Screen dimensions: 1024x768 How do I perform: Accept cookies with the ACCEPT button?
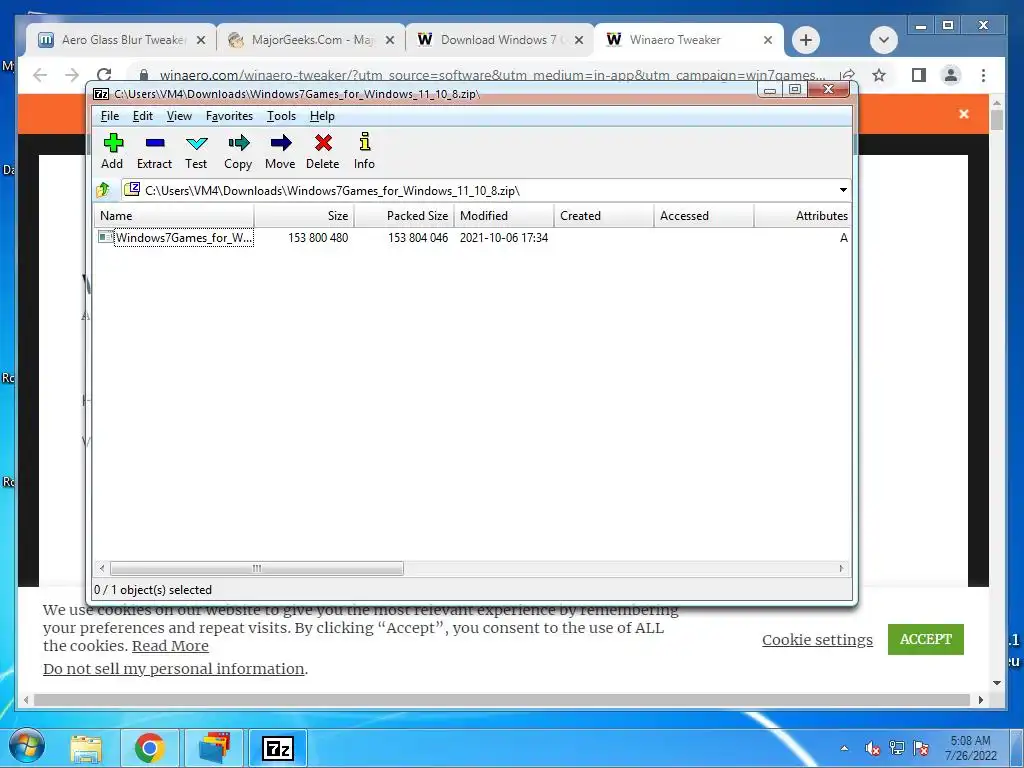click(925, 639)
